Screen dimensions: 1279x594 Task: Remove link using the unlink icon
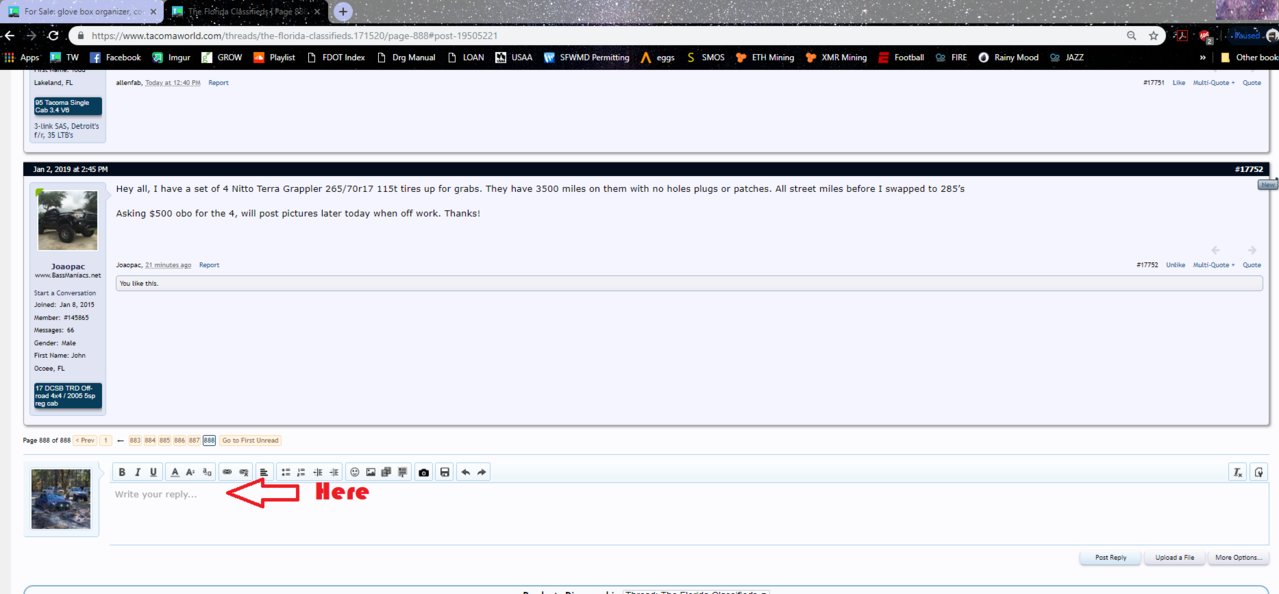tap(243, 472)
